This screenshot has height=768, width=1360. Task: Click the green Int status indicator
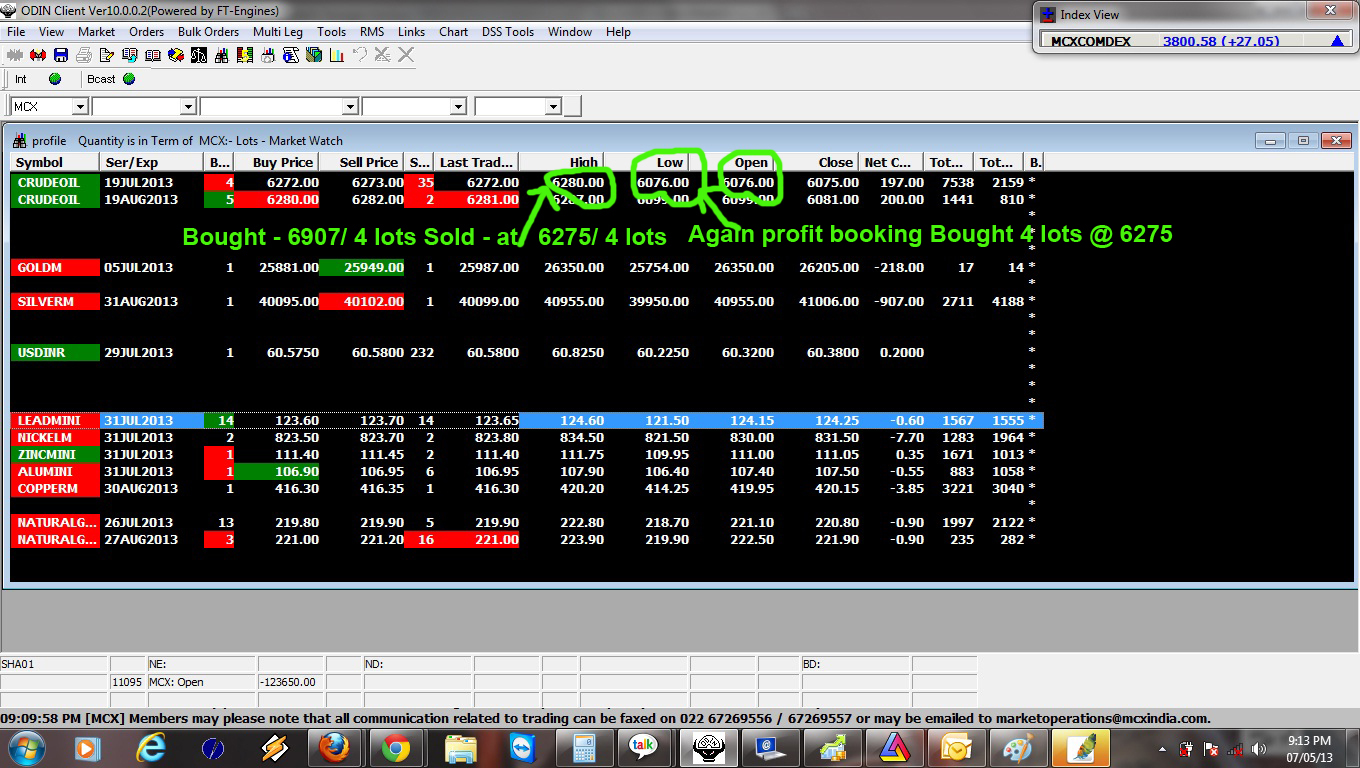pyautogui.click(x=55, y=79)
